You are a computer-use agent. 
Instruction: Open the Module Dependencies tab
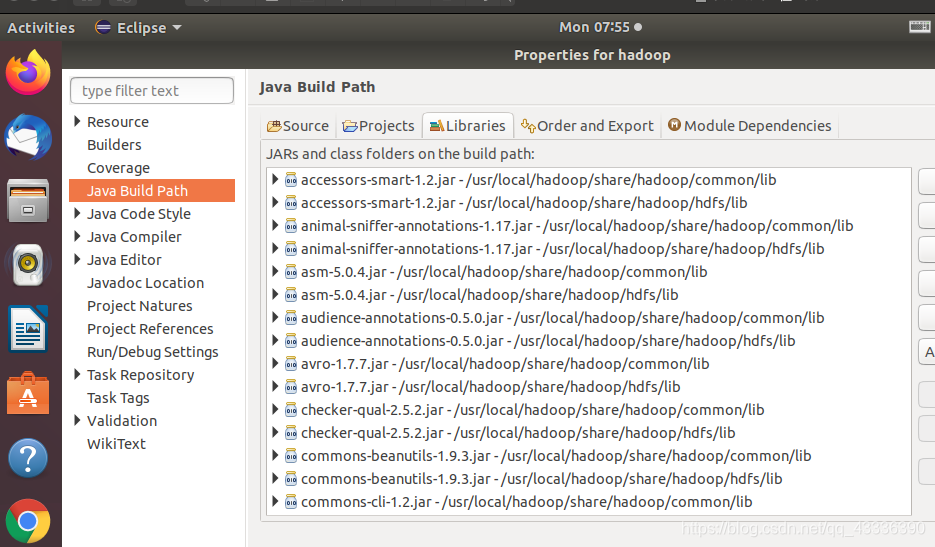(750, 126)
